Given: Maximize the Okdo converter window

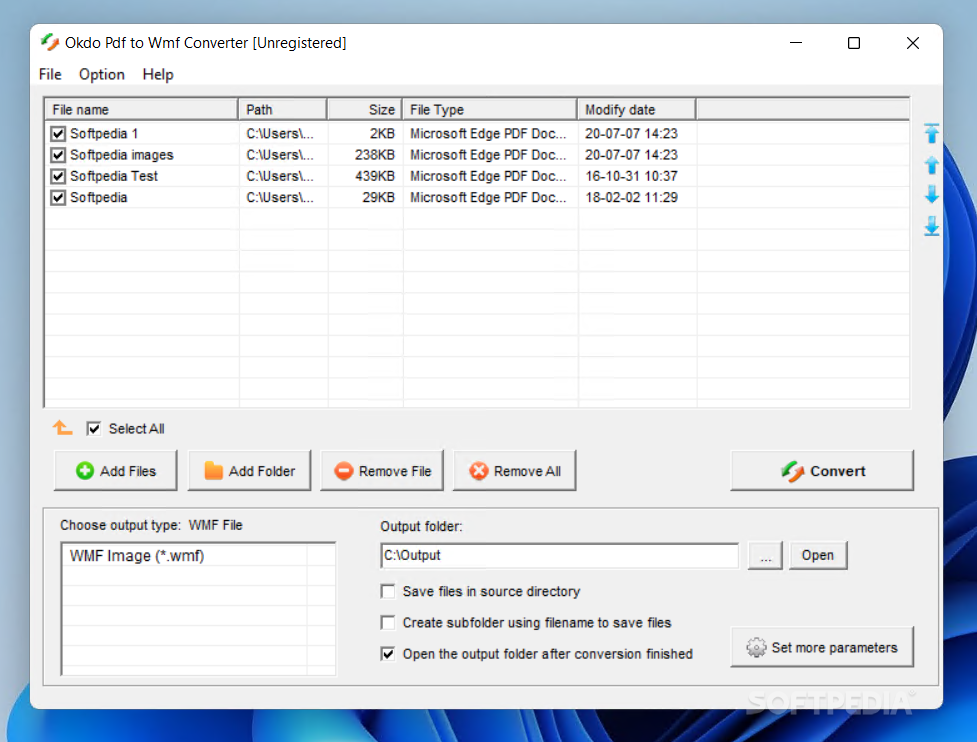Looking at the screenshot, I should coord(854,42).
